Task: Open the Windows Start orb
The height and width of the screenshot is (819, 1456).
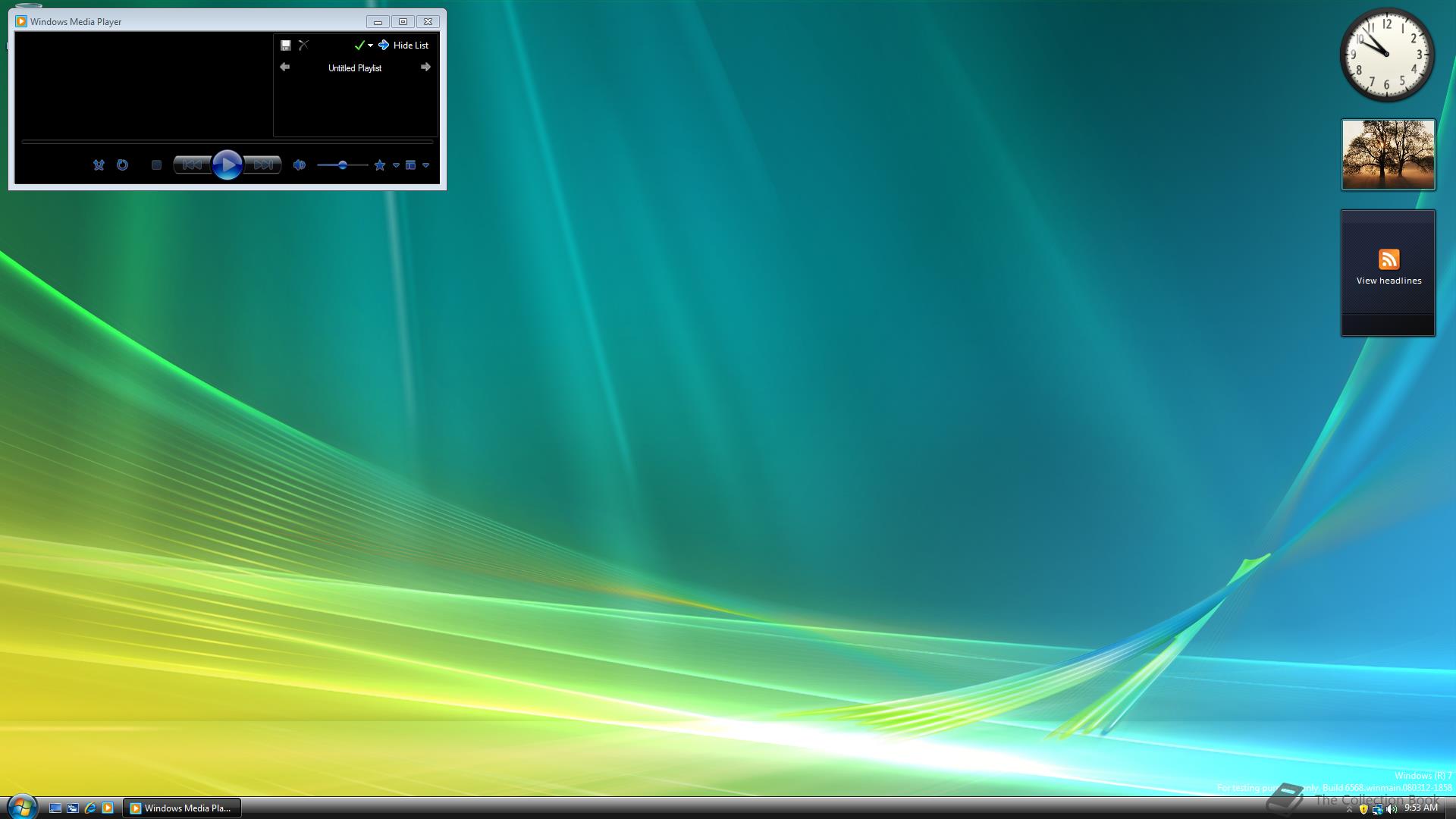Action: [21, 807]
